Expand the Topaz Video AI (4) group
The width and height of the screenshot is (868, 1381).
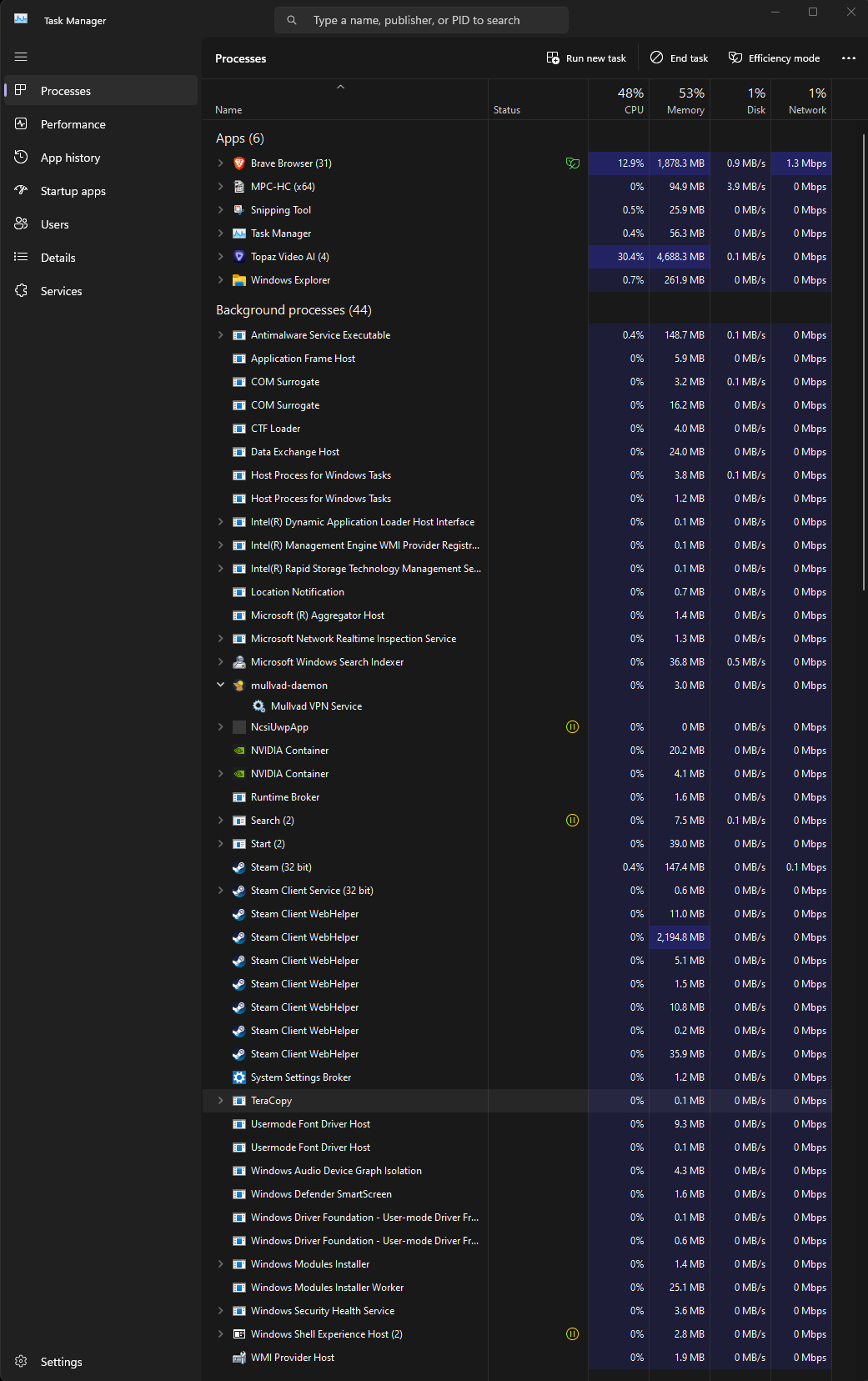[x=220, y=257]
